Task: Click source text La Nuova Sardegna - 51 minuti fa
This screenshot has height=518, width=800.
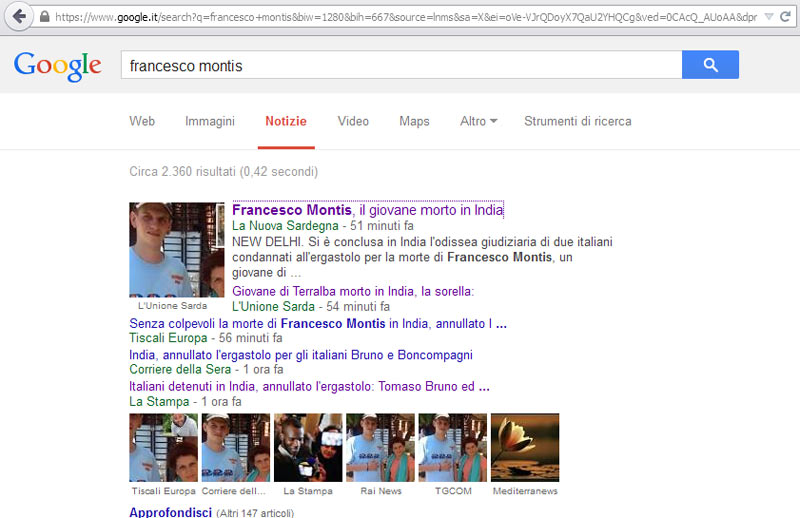Action: tap(323, 226)
